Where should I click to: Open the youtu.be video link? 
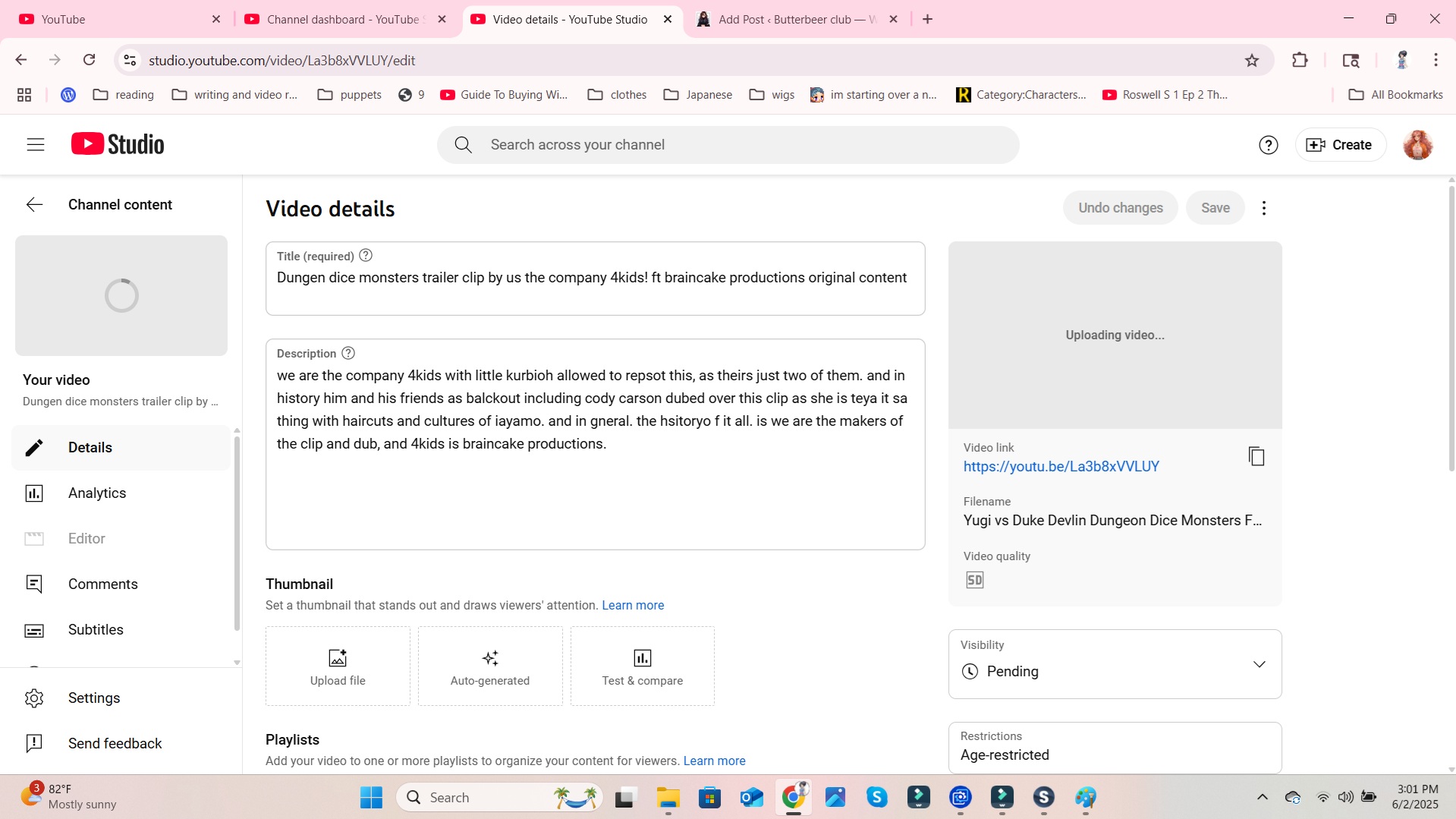pos(1061,467)
